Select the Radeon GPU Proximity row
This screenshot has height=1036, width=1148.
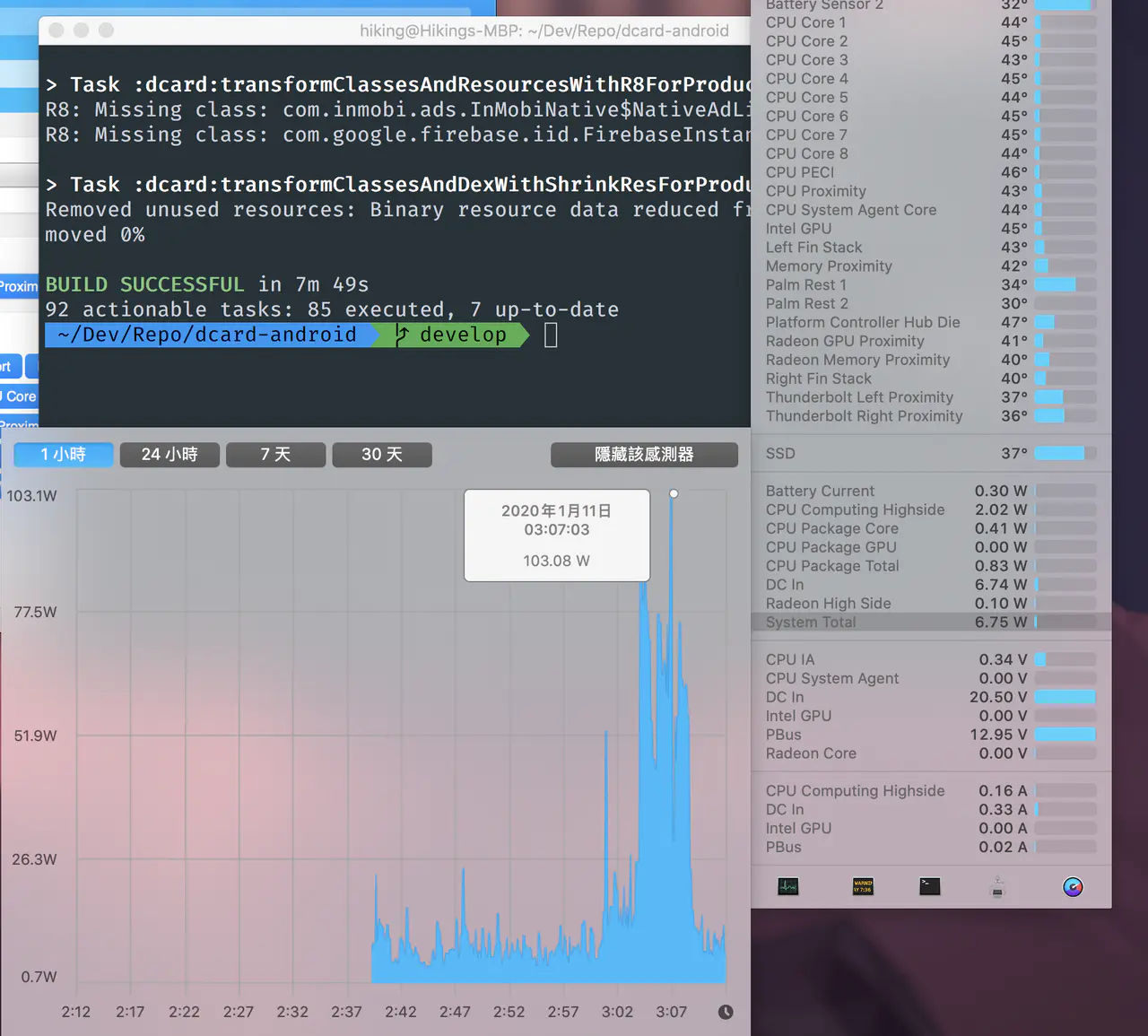(x=931, y=342)
